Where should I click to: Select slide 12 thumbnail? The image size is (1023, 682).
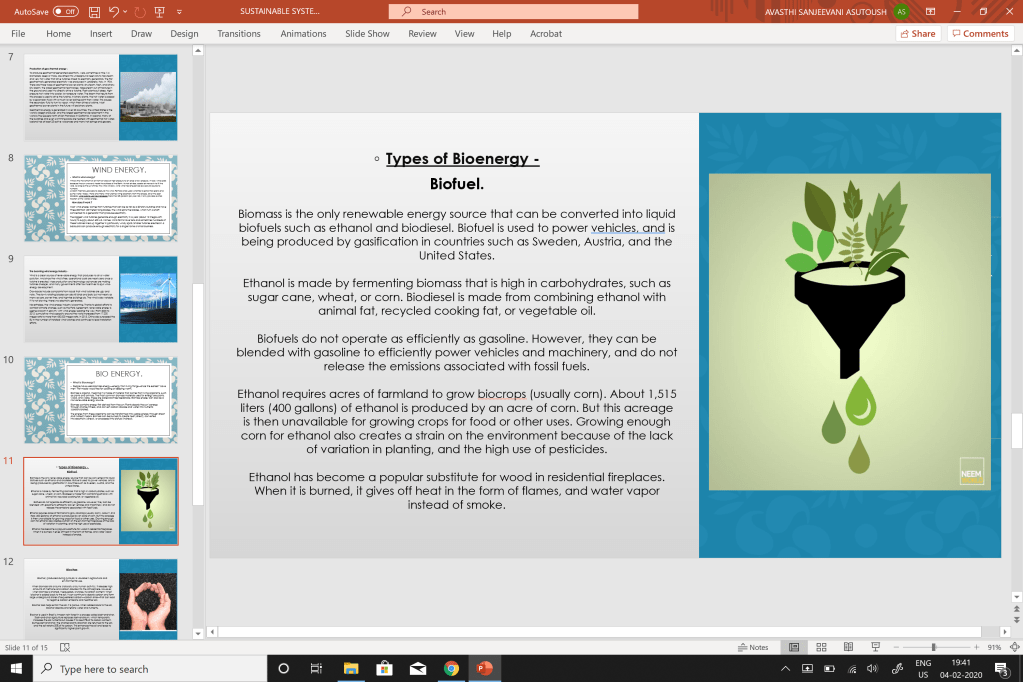pos(100,598)
